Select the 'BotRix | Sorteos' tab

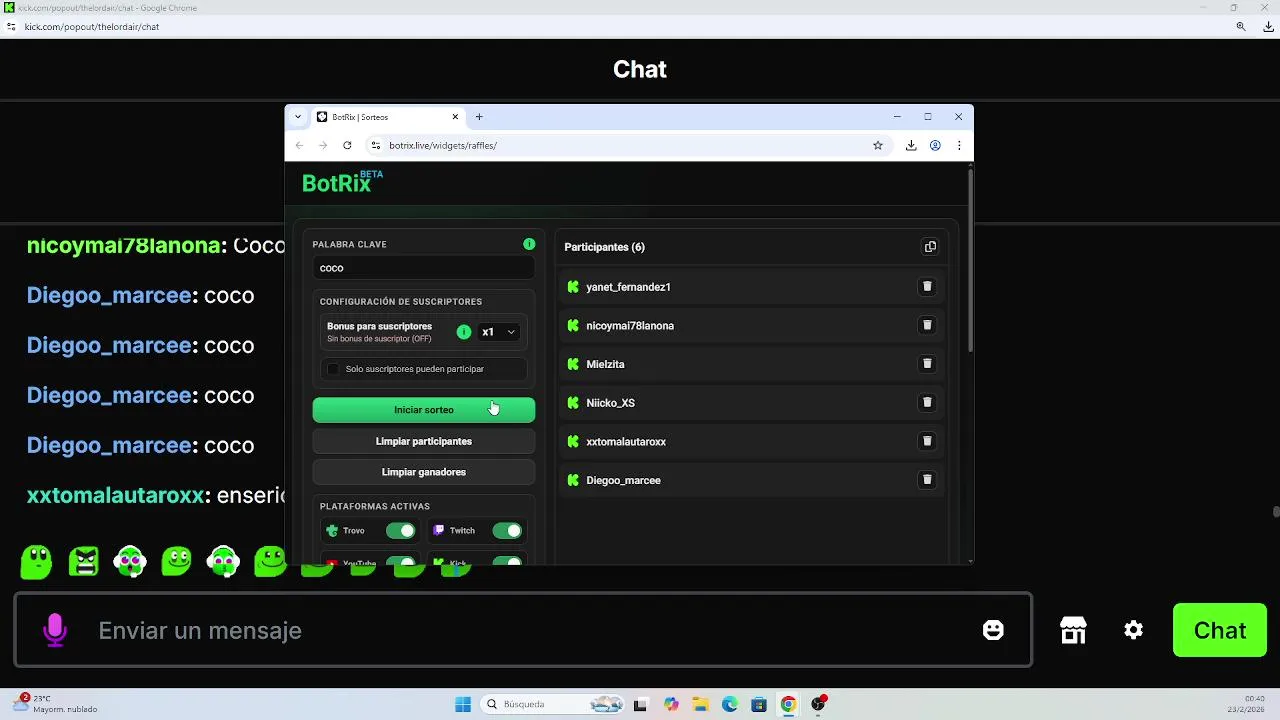388,117
